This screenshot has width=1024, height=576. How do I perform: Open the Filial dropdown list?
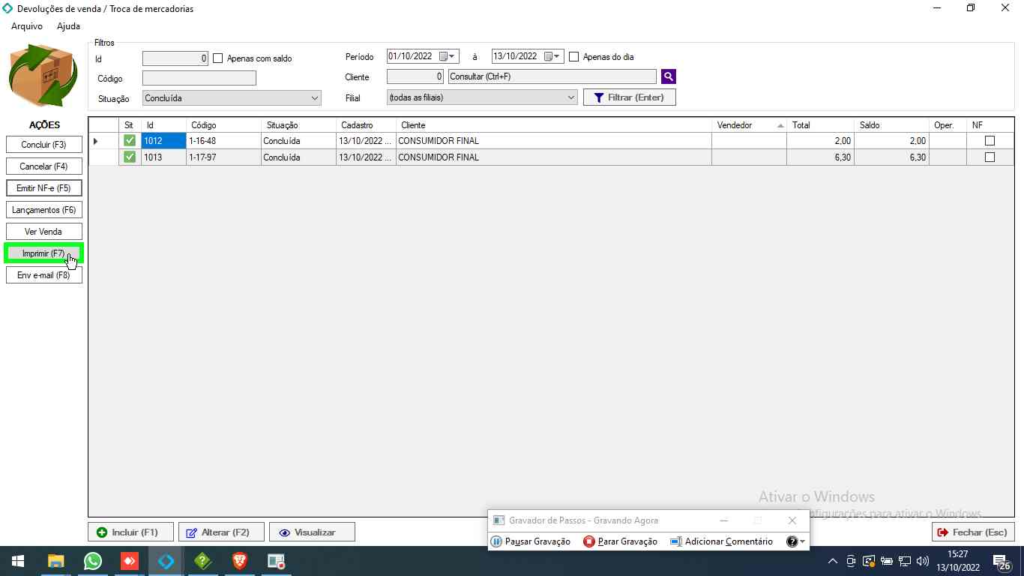point(571,98)
